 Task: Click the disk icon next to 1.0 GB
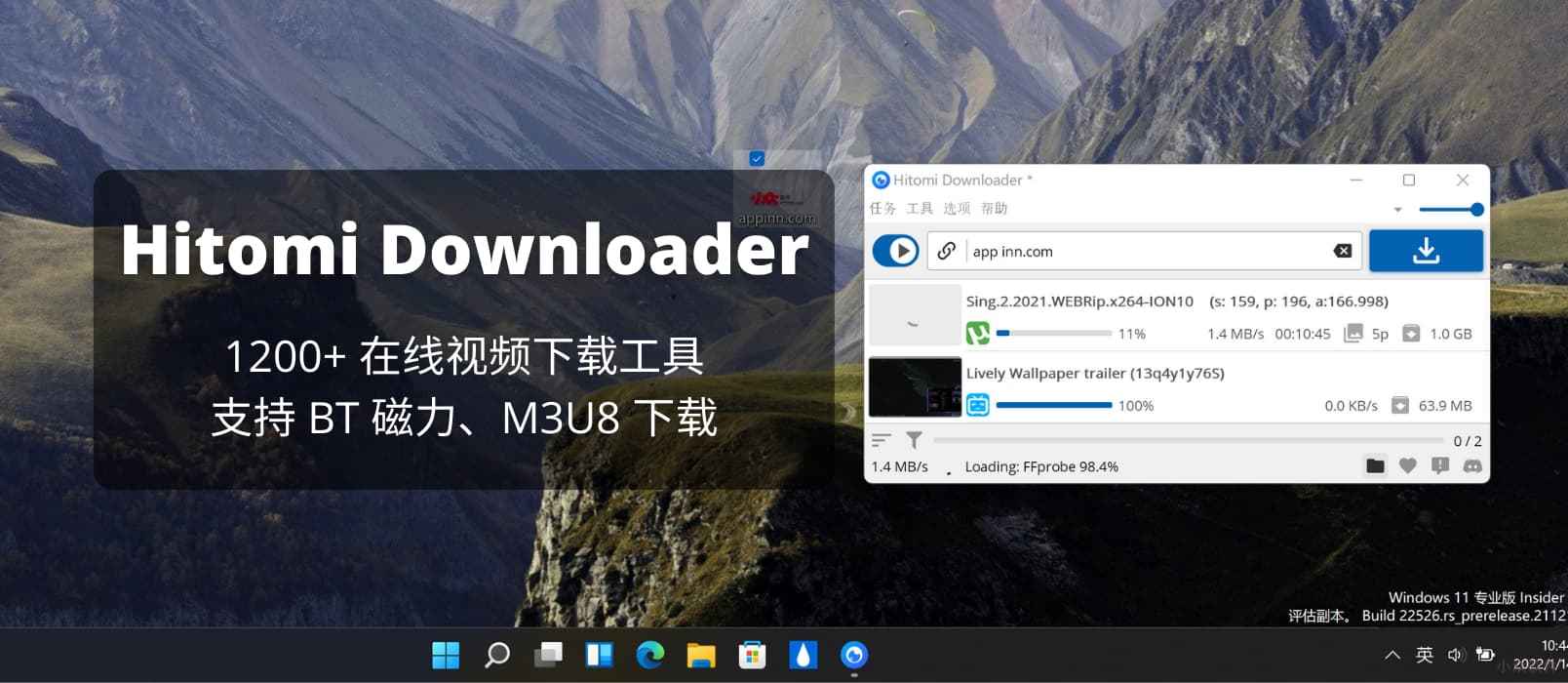coord(1411,334)
